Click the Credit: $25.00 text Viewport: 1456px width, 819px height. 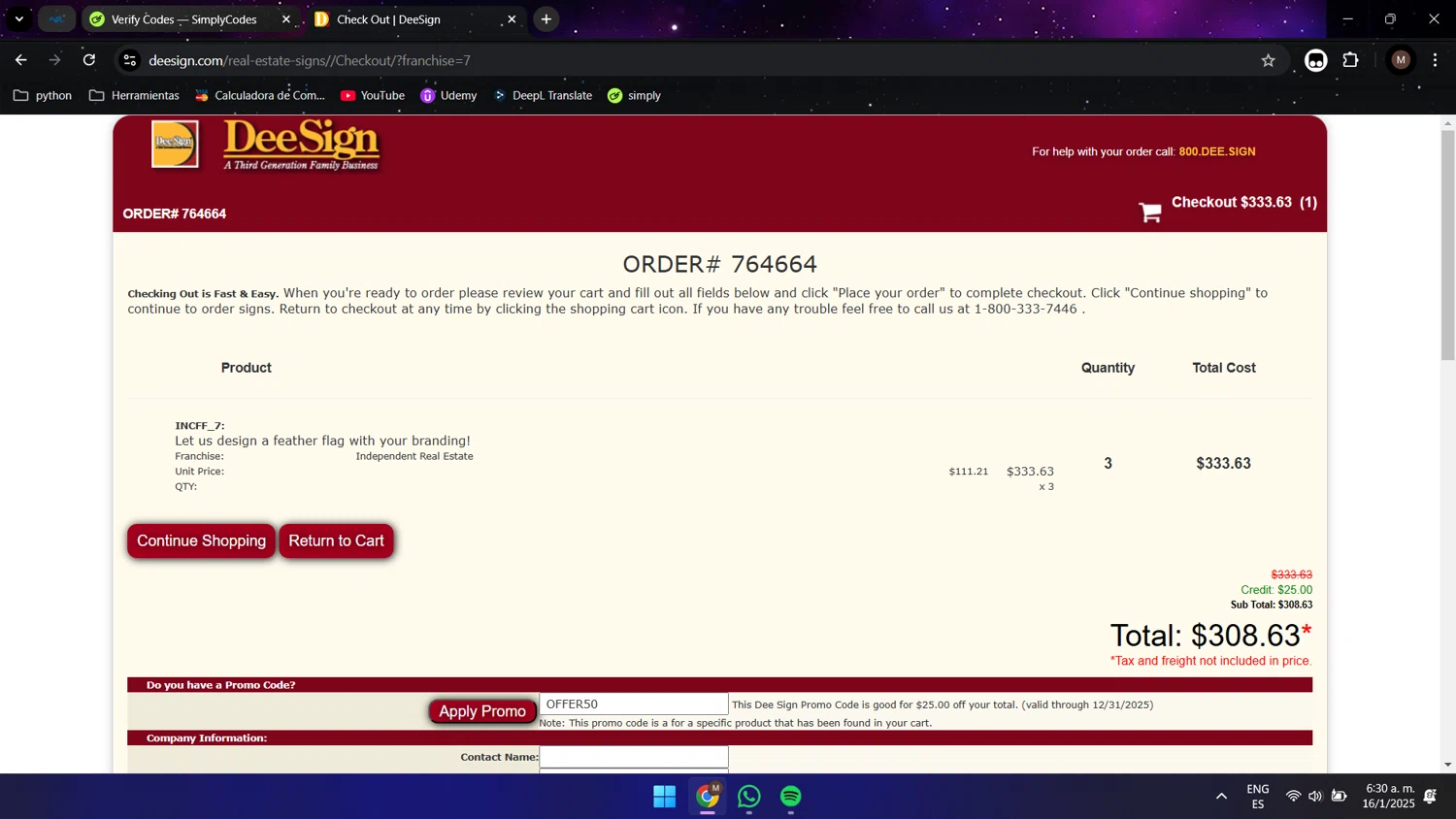pyautogui.click(x=1276, y=590)
